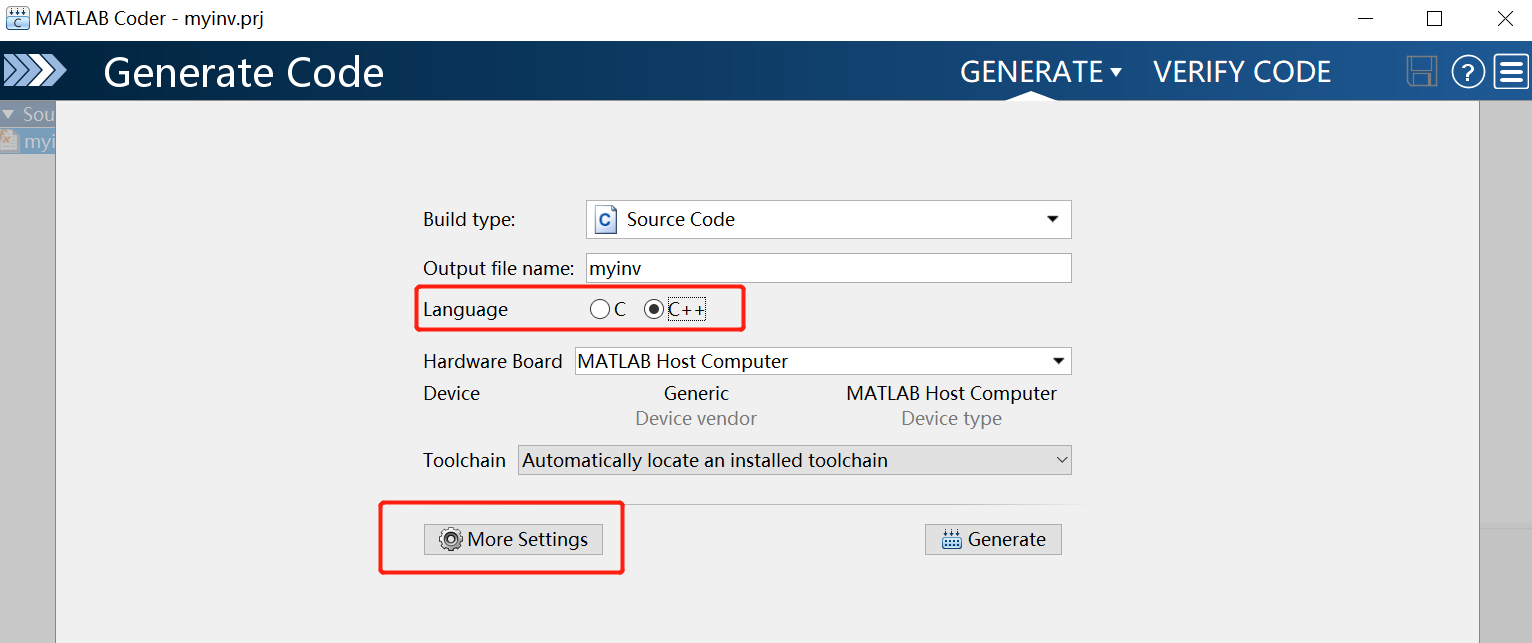
Task: Click the Language label
Action: coord(465,310)
